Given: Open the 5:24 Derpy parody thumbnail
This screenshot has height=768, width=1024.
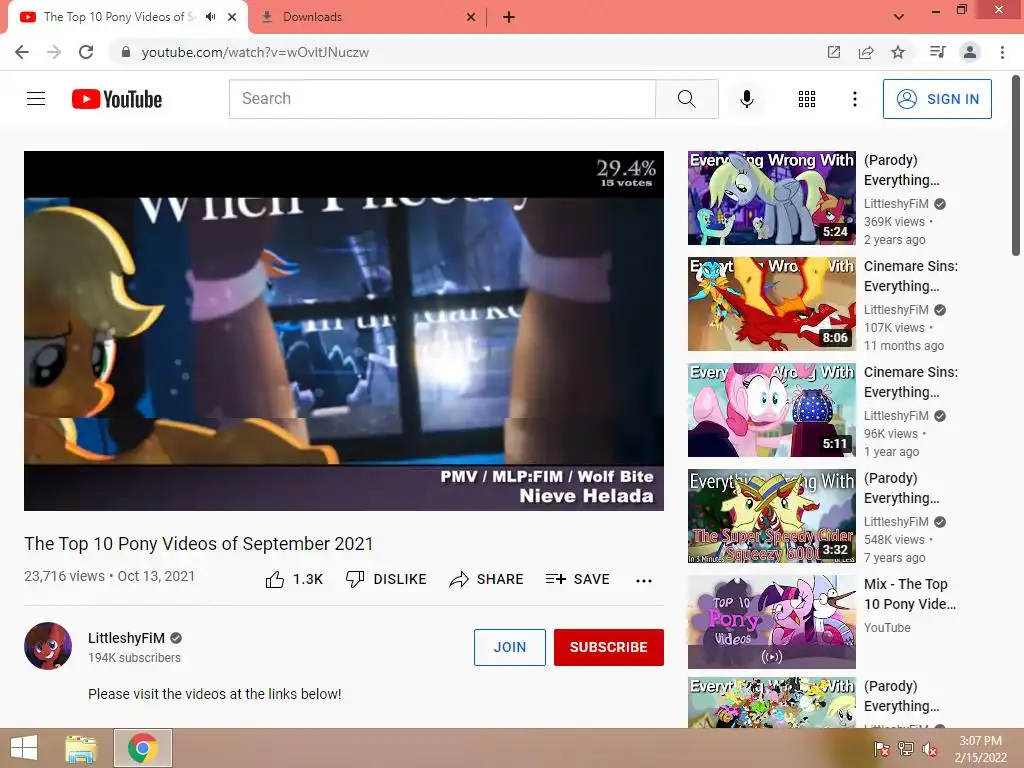Looking at the screenshot, I should [771, 198].
